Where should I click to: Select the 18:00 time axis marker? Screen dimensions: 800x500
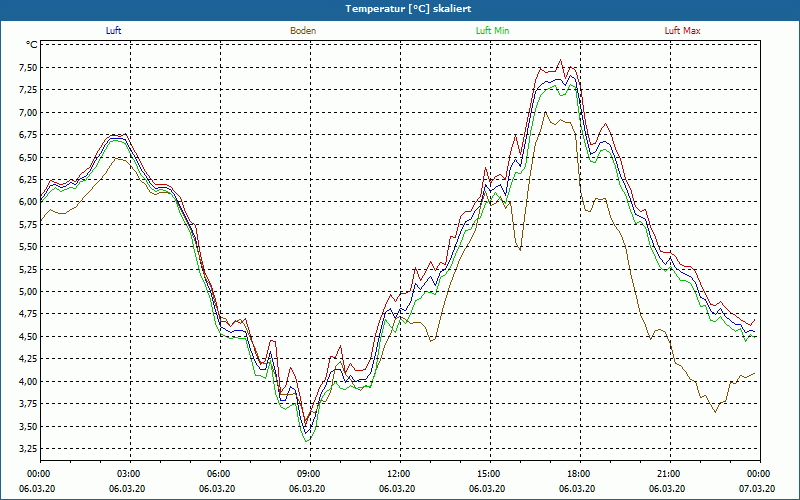[x=579, y=474]
